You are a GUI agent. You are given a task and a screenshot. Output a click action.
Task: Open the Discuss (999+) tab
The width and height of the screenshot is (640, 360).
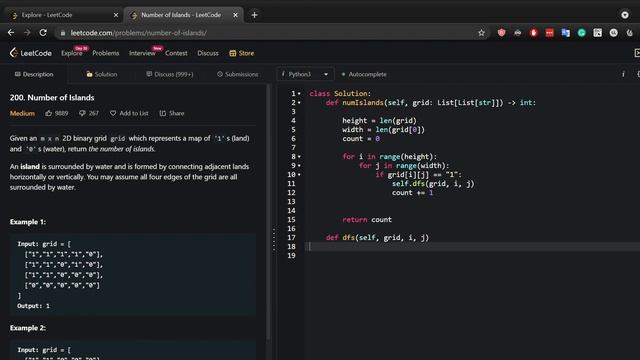[x=170, y=74]
